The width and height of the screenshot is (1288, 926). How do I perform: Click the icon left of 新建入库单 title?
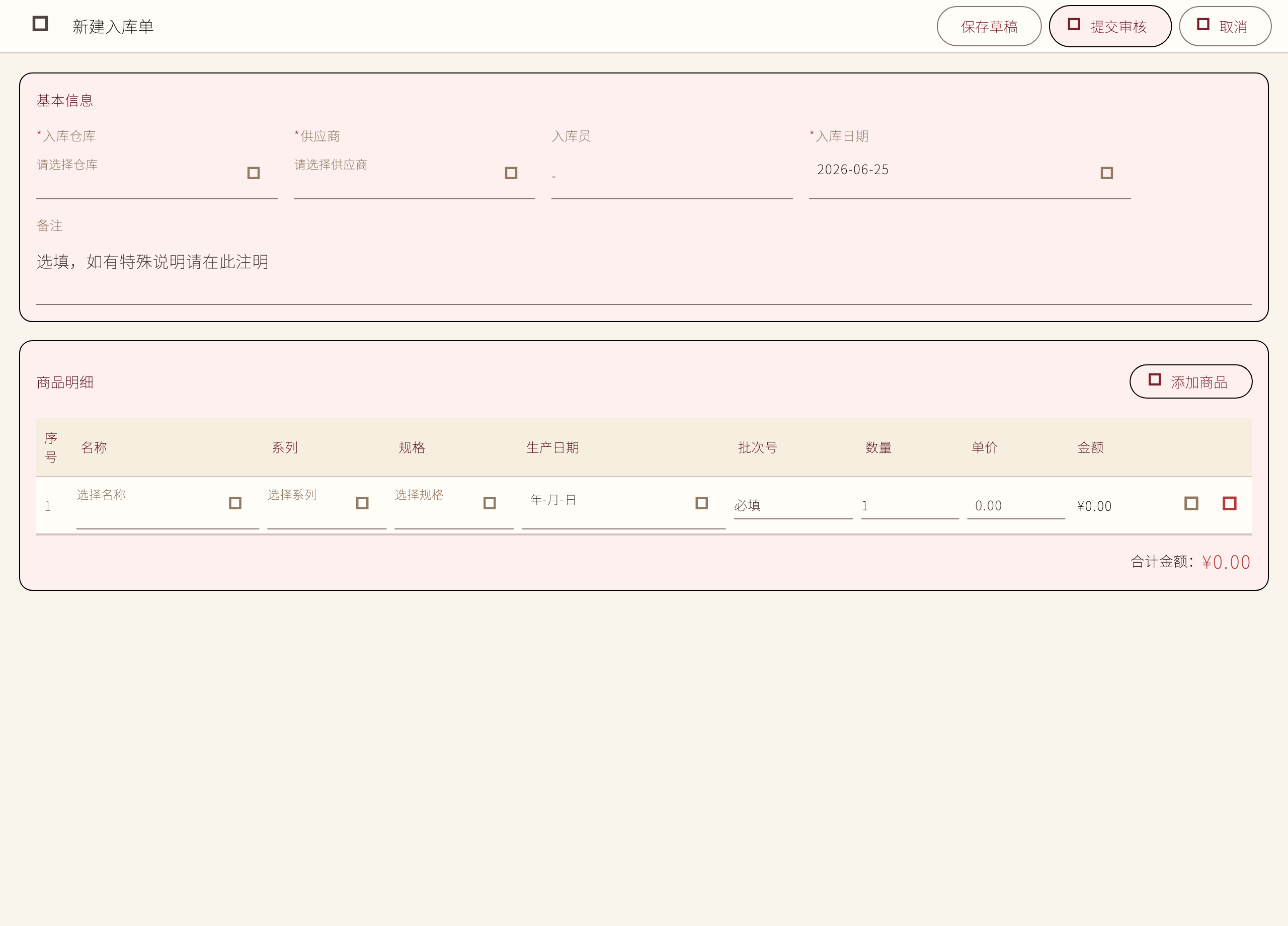40,24
